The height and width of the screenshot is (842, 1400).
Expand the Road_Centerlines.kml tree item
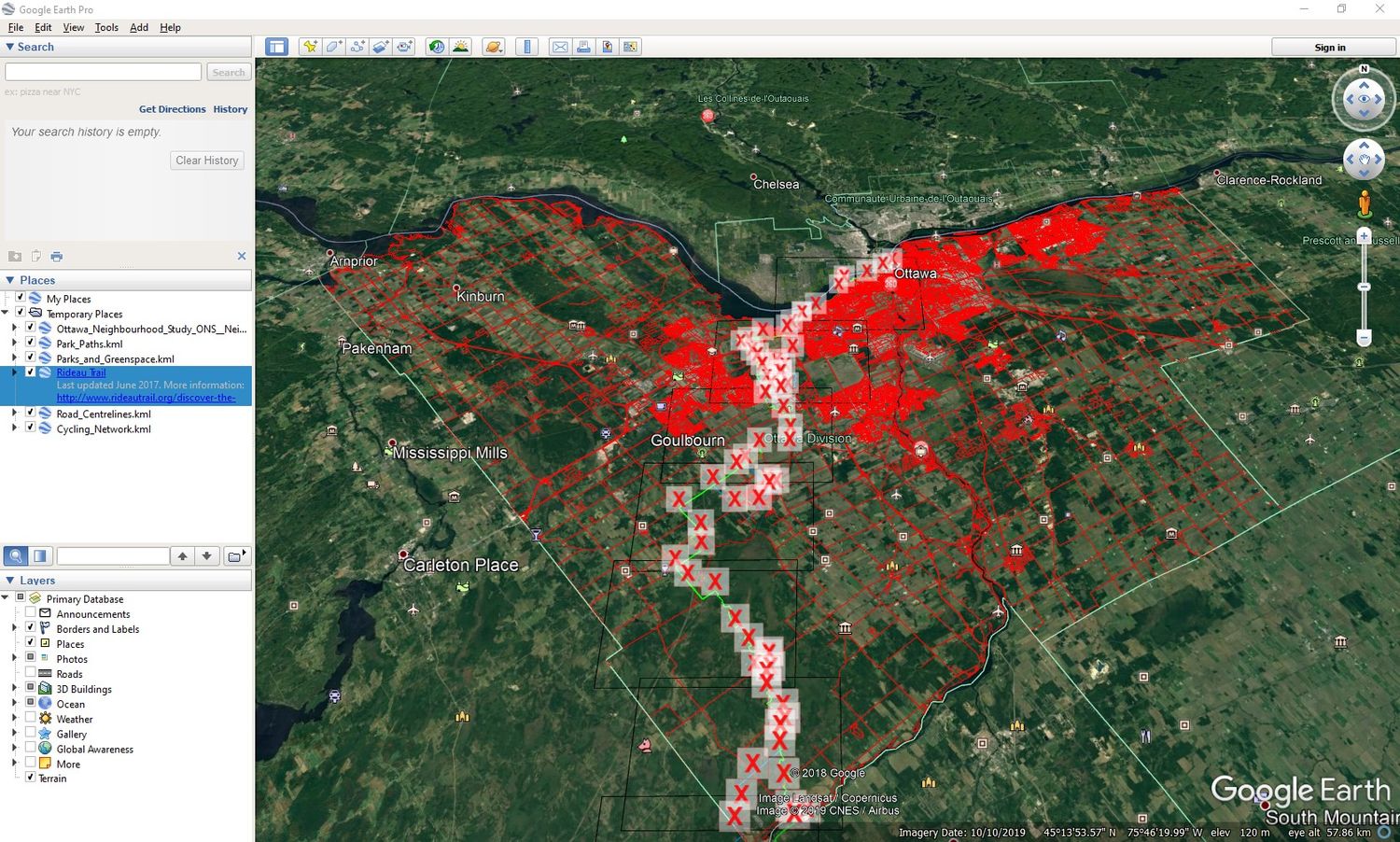click(x=14, y=414)
